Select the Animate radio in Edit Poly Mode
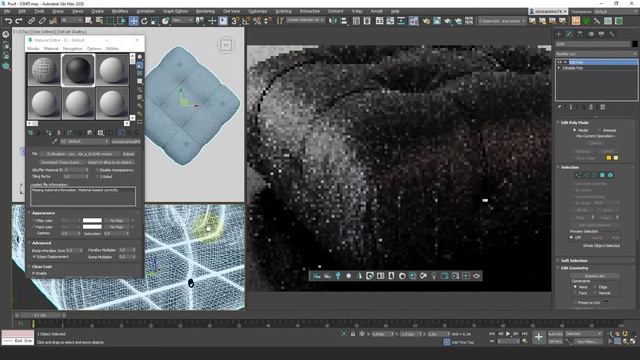This screenshot has height=360, width=640. click(600, 130)
